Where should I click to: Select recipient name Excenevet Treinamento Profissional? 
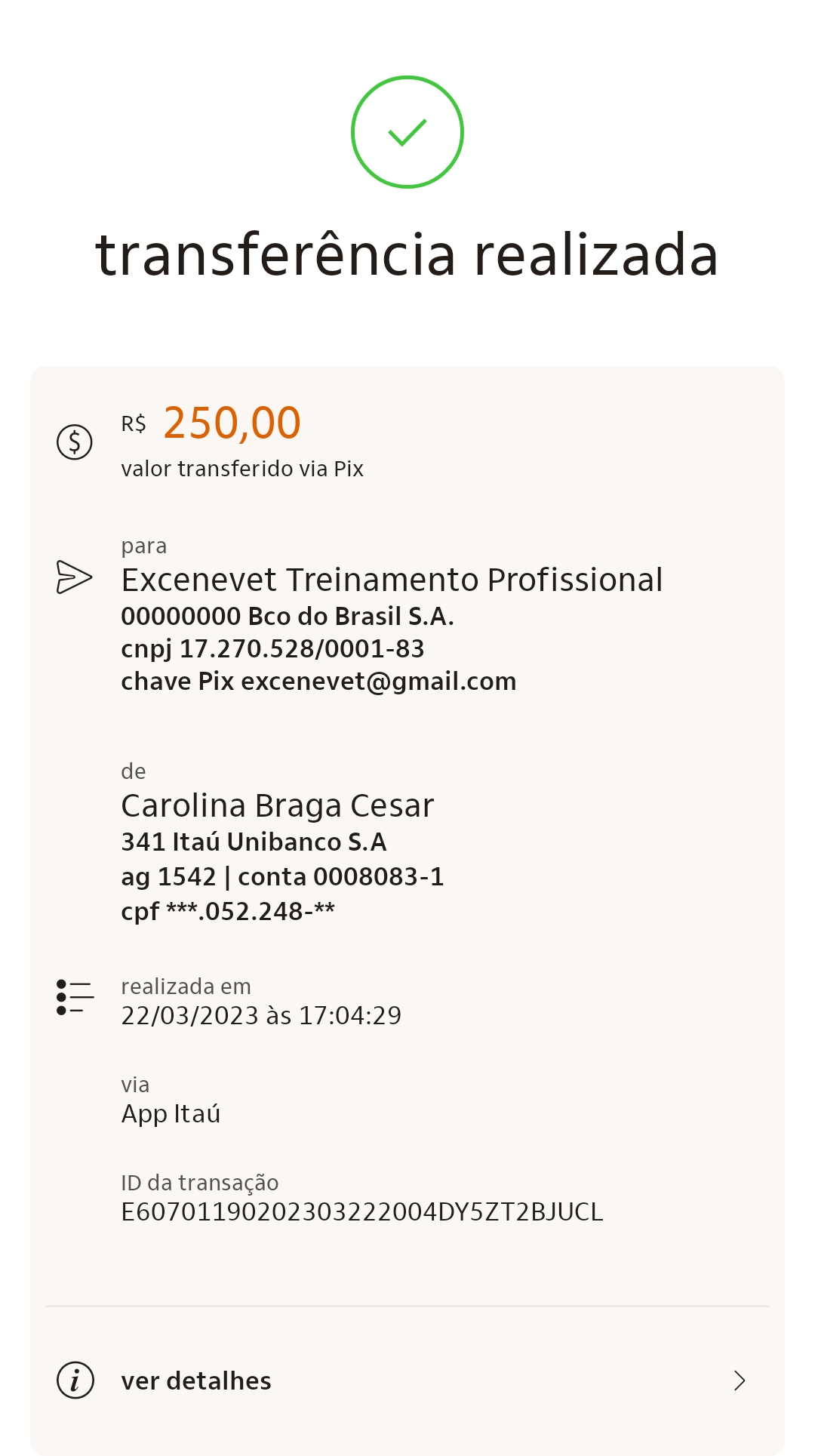tap(392, 580)
